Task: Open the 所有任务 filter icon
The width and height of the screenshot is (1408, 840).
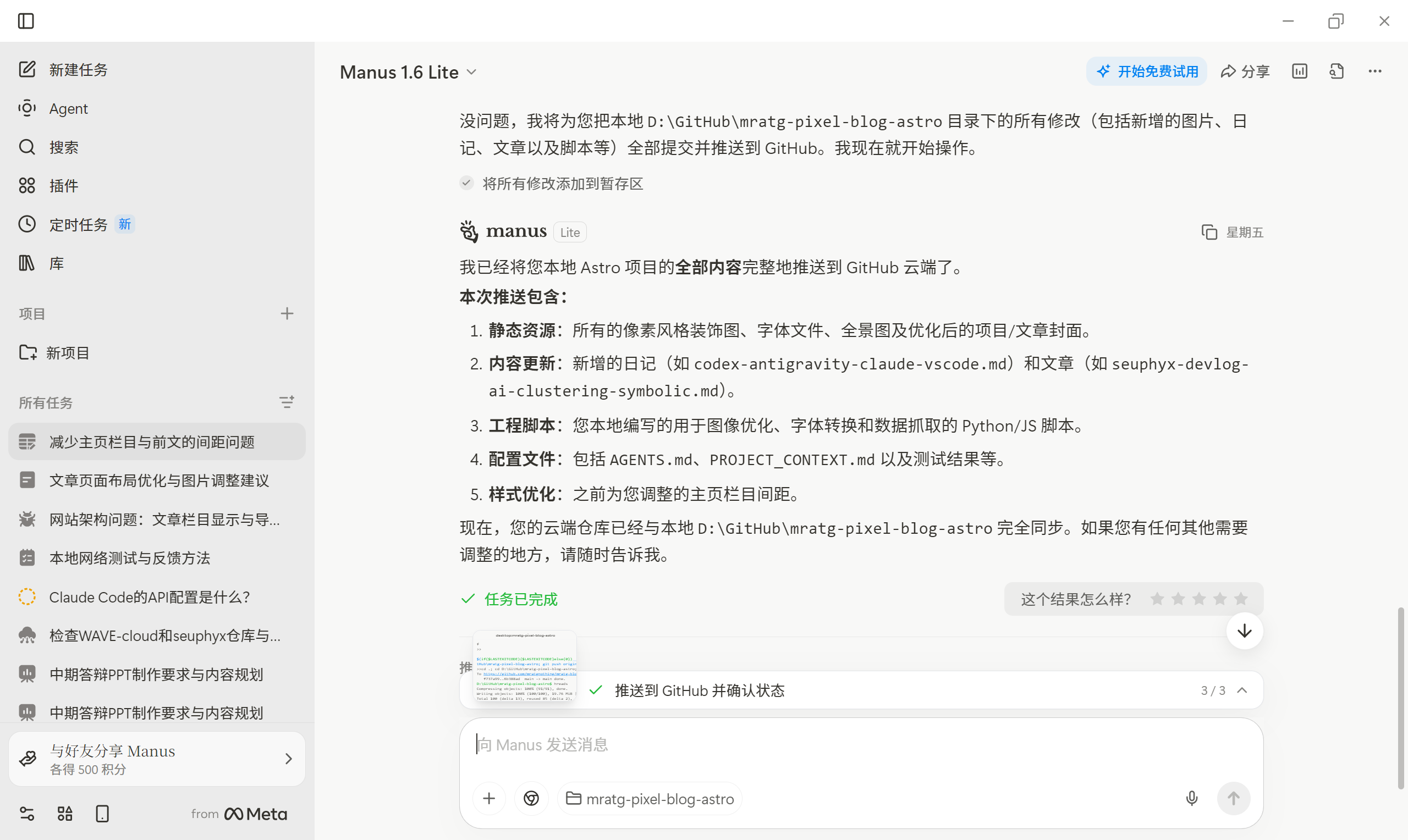Action: pyautogui.click(x=287, y=402)
